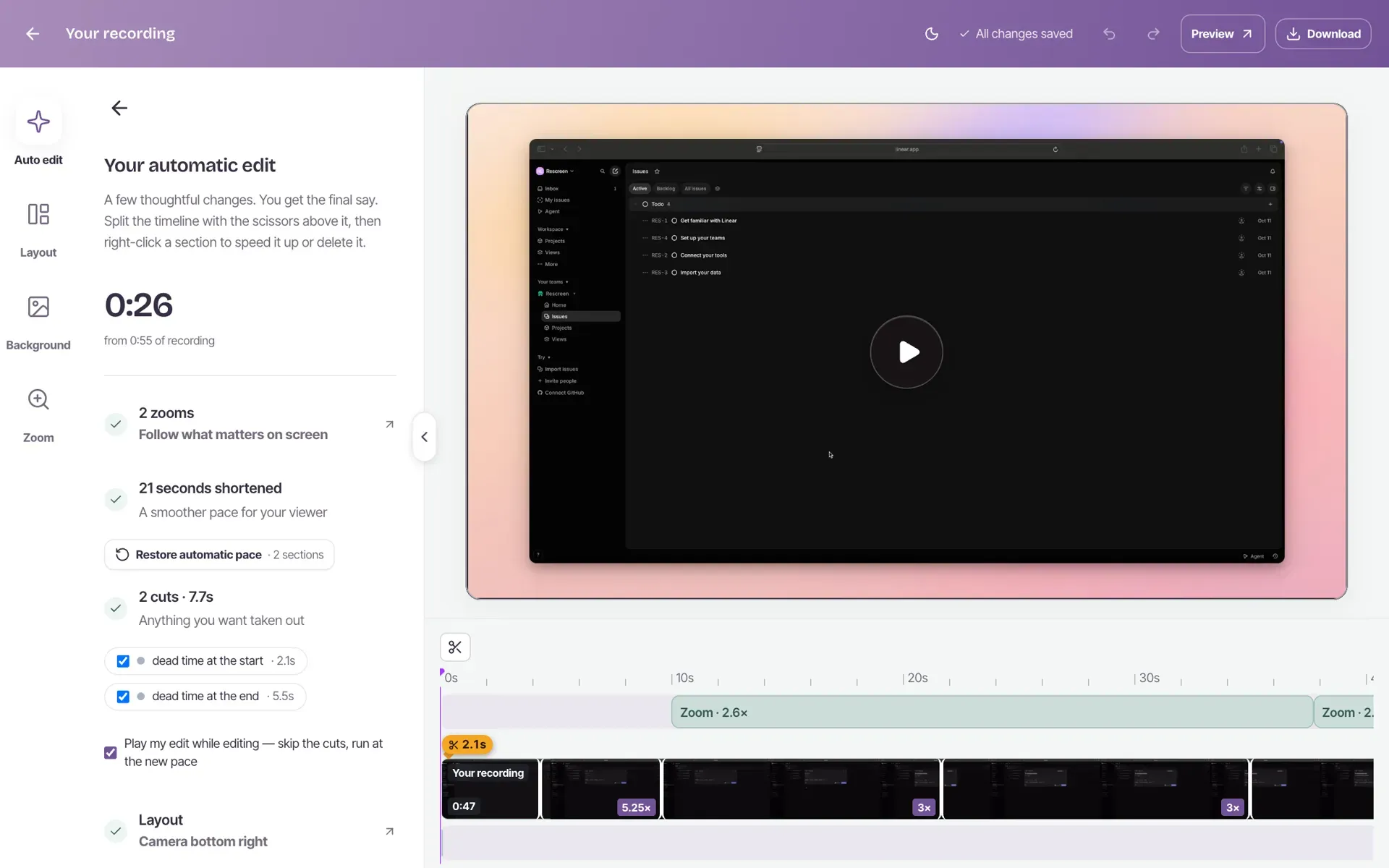Click the 2.1s cut marker

(x=467, y=745)
